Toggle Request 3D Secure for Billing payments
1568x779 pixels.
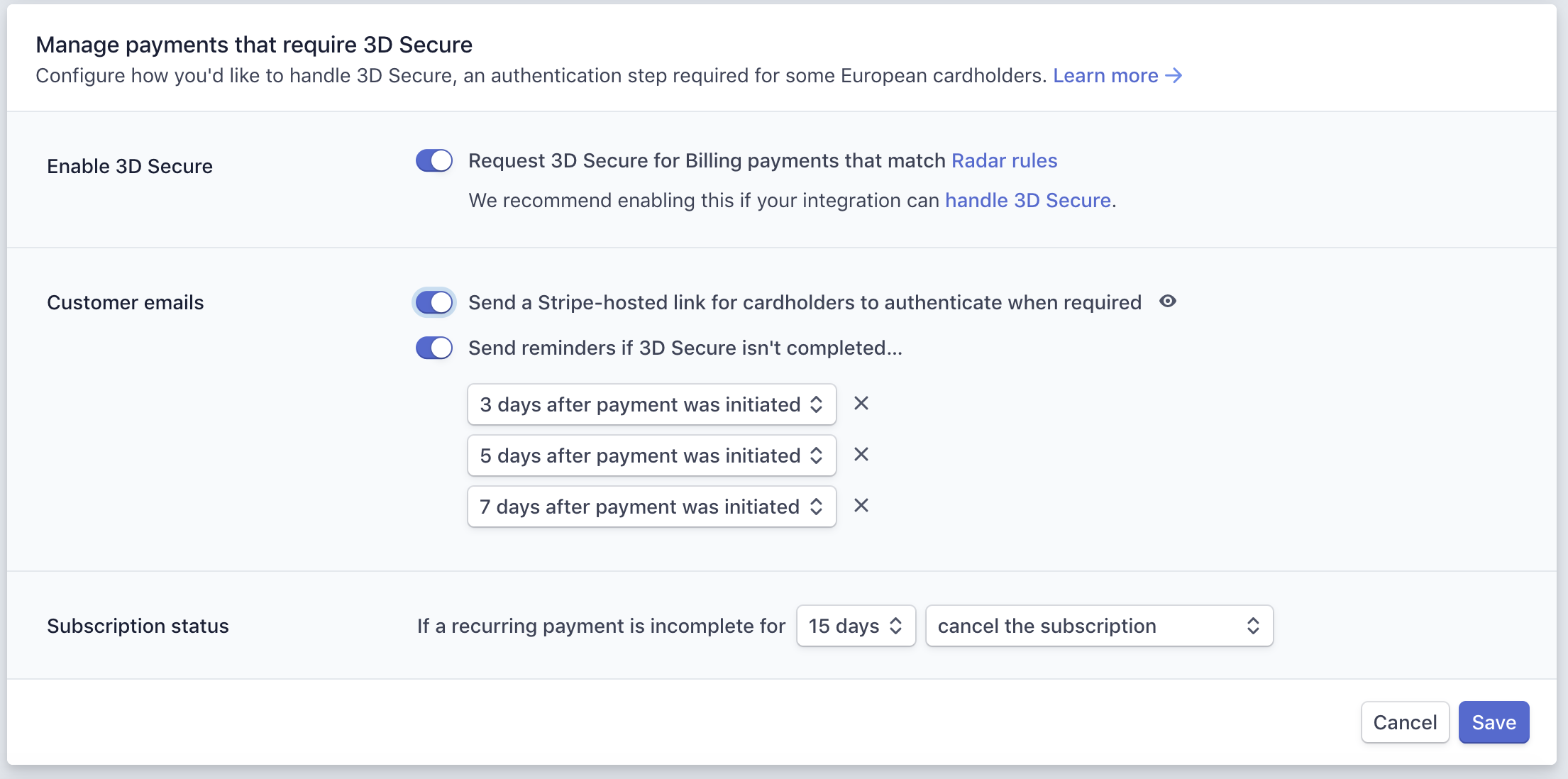(434, 160)
